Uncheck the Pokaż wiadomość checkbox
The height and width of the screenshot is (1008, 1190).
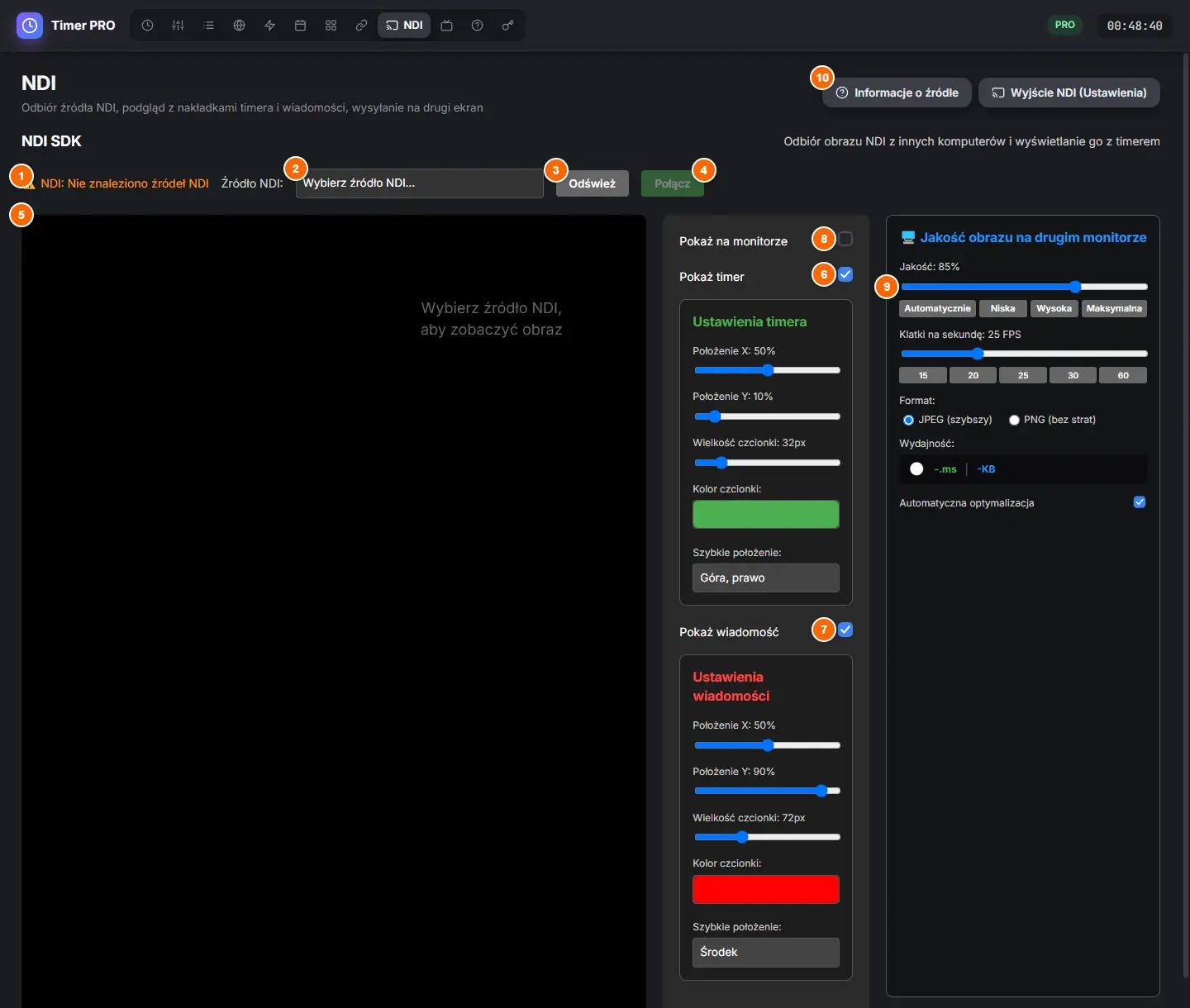tap(845, 630)
